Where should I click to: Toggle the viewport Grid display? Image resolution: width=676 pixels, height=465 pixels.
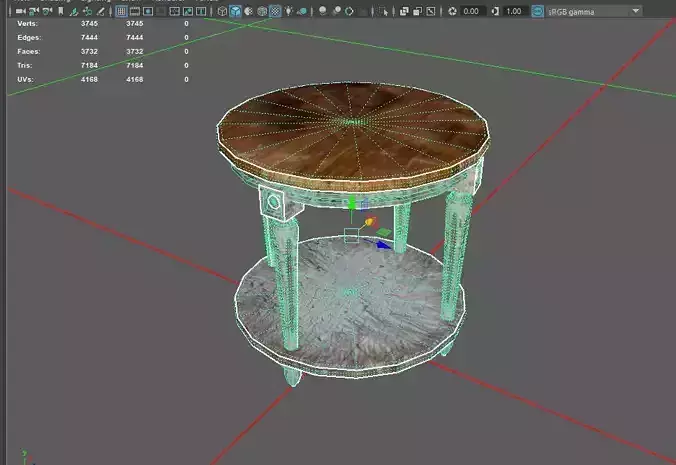(x=121, y=11)
